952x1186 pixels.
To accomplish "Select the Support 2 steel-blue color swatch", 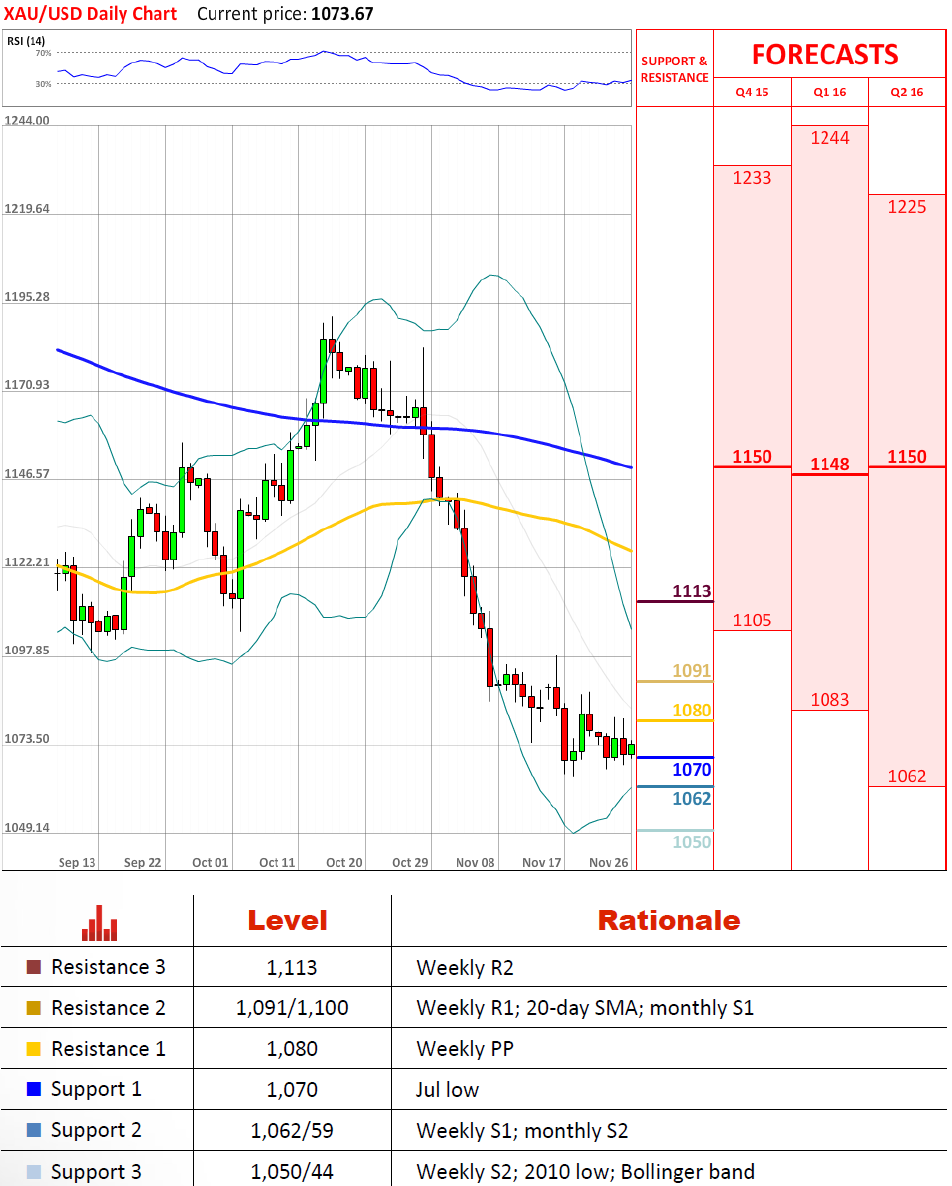I will click(x=33, y=1130).
